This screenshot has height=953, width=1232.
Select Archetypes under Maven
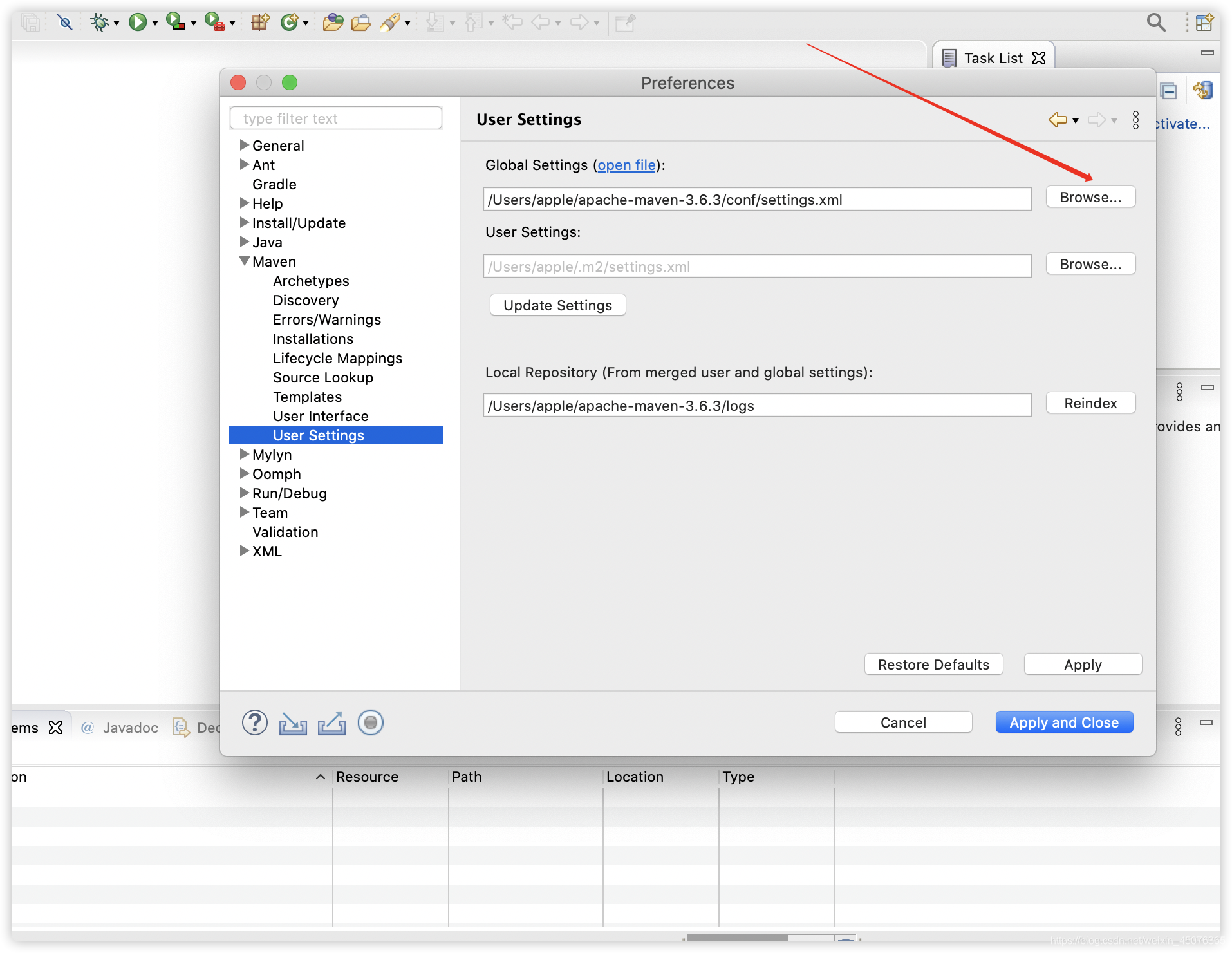pyautogui.click(x=311, y=281)
